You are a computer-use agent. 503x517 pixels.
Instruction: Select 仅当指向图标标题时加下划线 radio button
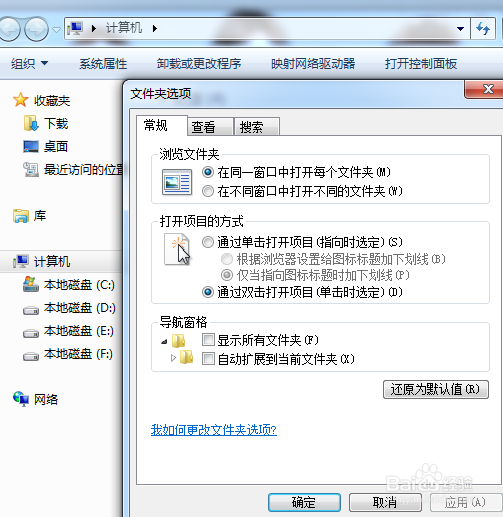pyautogui.click(x=227, y=275)
